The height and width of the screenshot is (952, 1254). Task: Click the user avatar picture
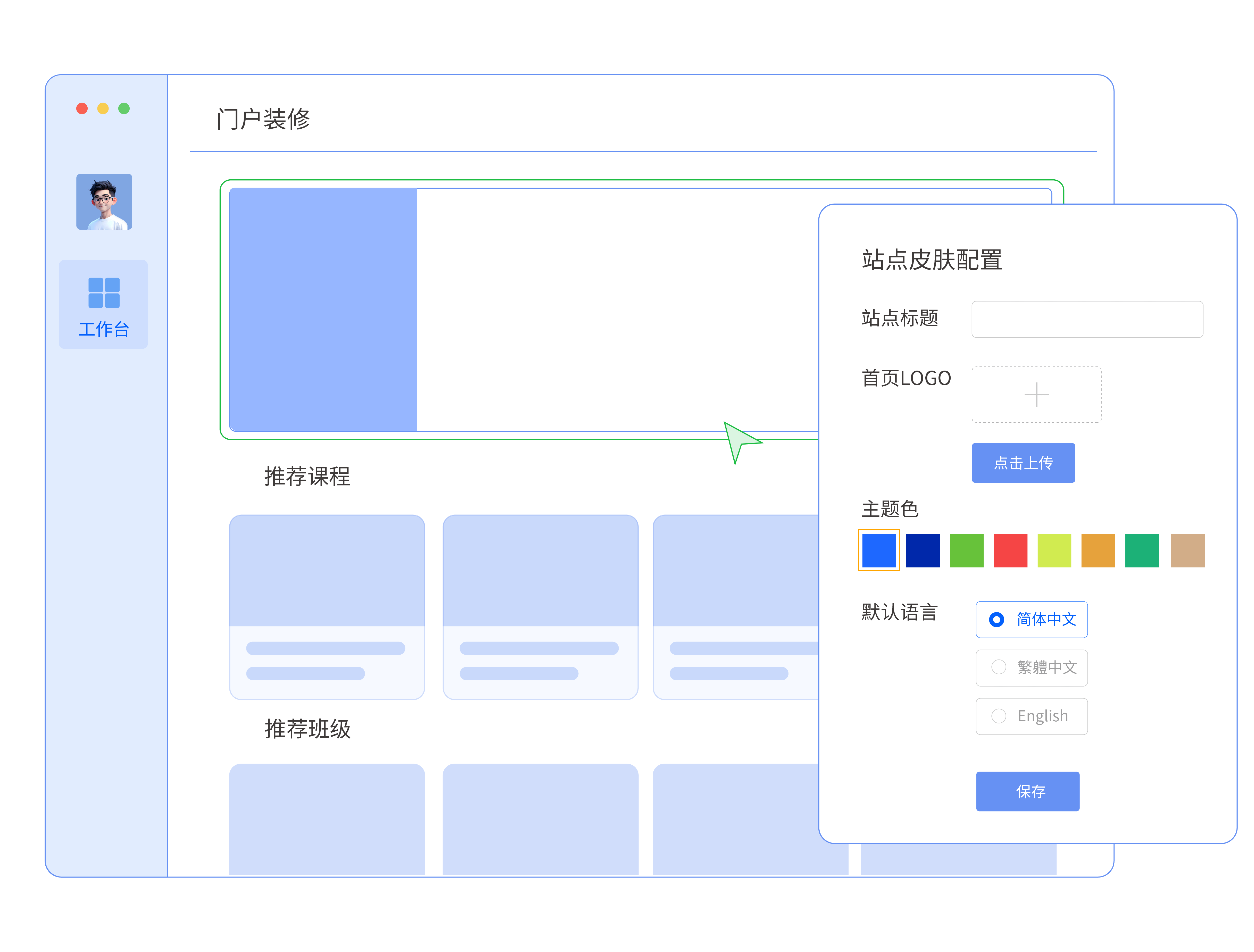(104, 202)
